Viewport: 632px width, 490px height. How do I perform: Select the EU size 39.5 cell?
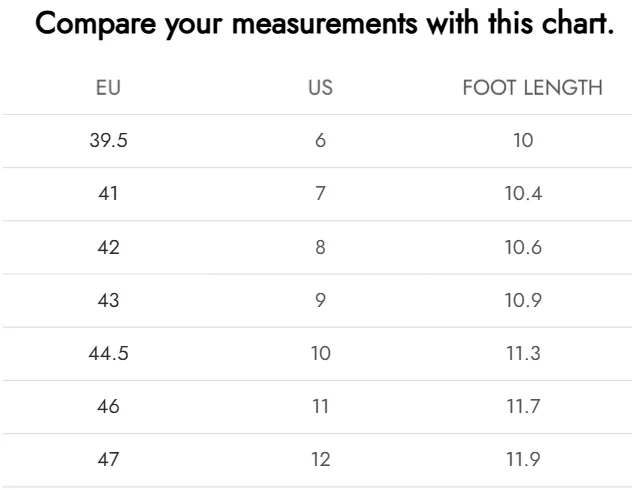(x=108, y=140)
